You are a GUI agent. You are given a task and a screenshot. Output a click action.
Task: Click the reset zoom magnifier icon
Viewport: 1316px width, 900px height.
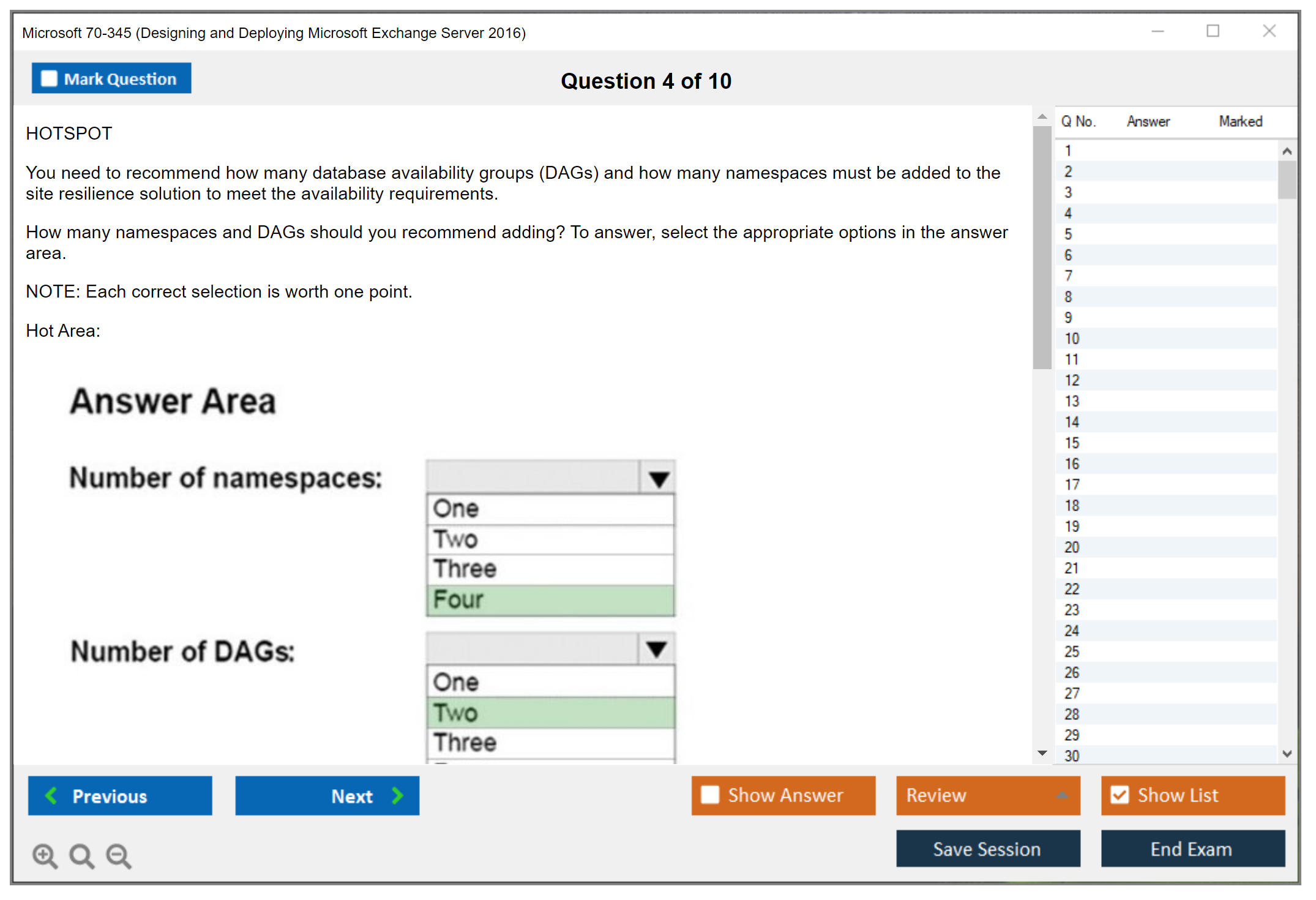click(x=81, y=855)
